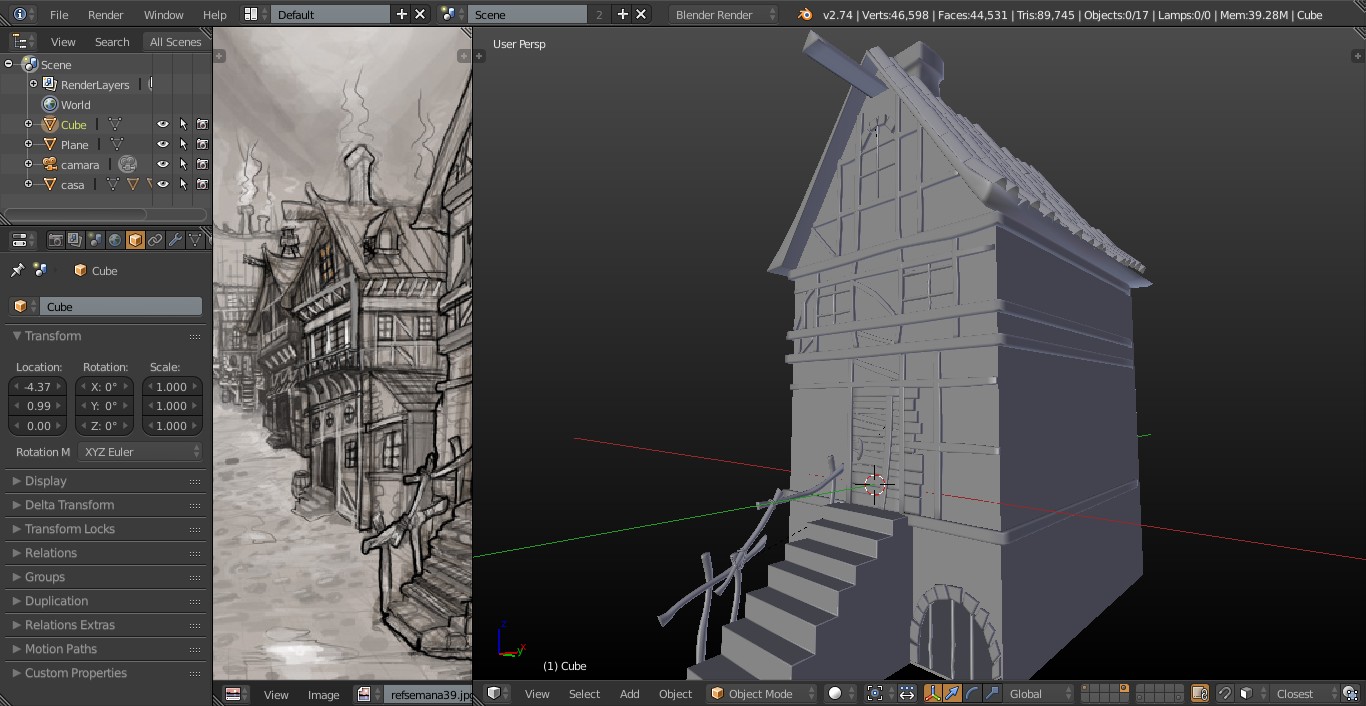The width and height of the screenshot is (1366, 706).
Task: Switch to World properties tab
Action: click(115, 240)
